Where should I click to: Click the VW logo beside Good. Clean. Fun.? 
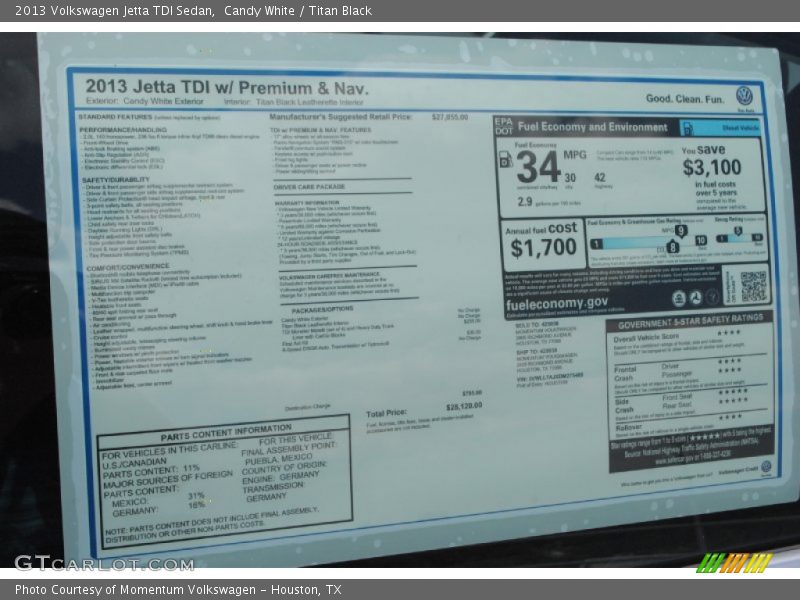click(x=744, y=96)
